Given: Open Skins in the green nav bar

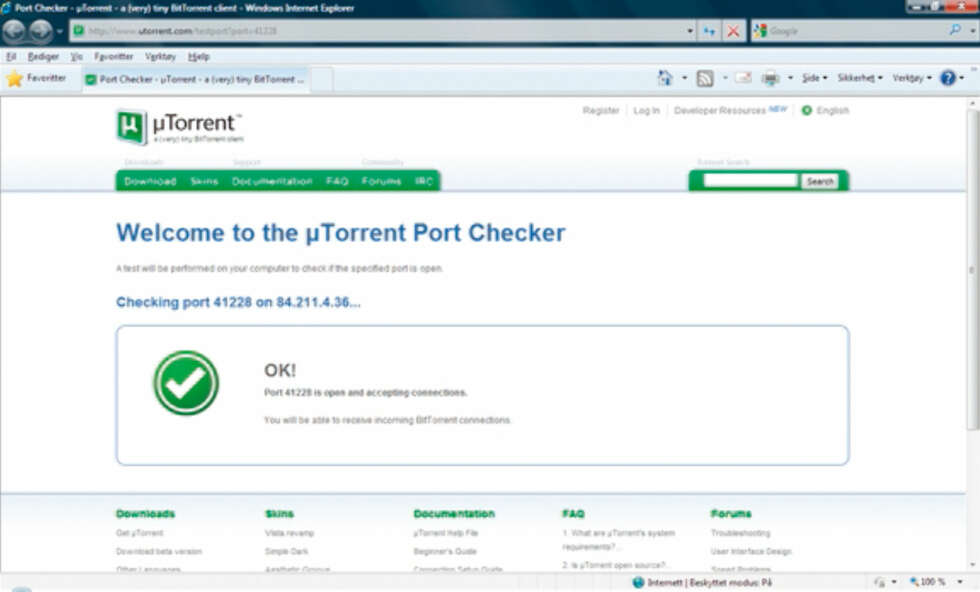Looking at the screenshot, I should coord(204,181).
